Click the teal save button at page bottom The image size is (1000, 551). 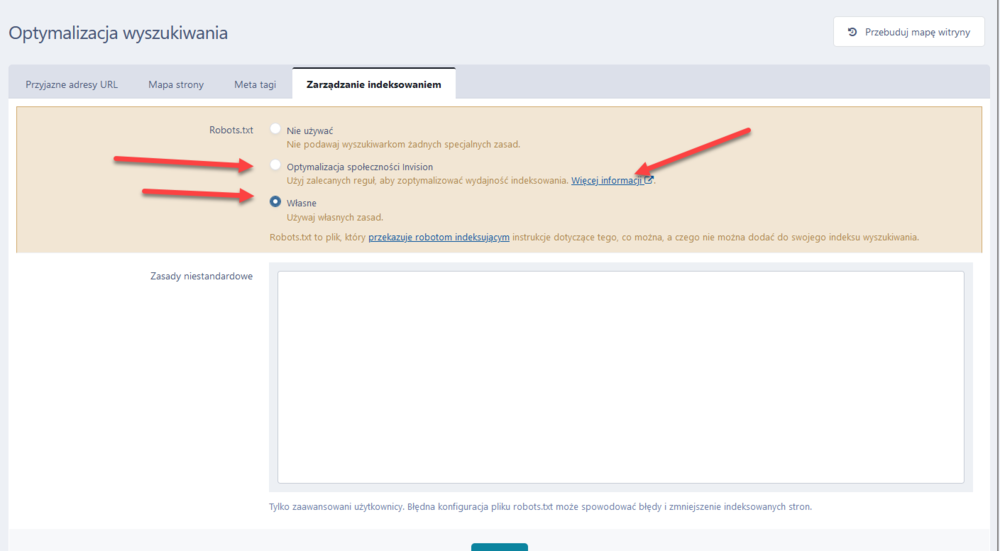[x=499, y=546]
